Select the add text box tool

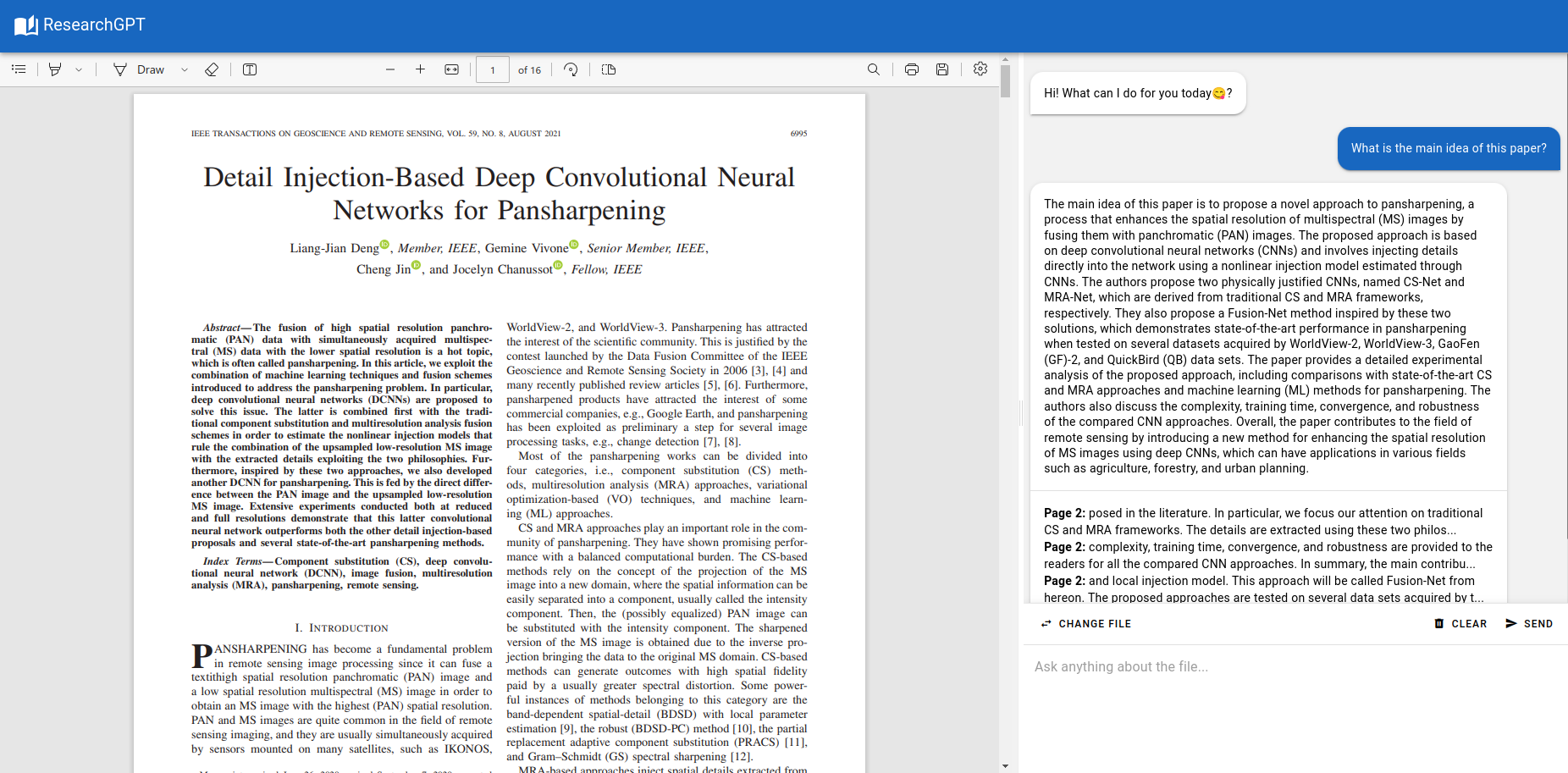click(250, 69)
